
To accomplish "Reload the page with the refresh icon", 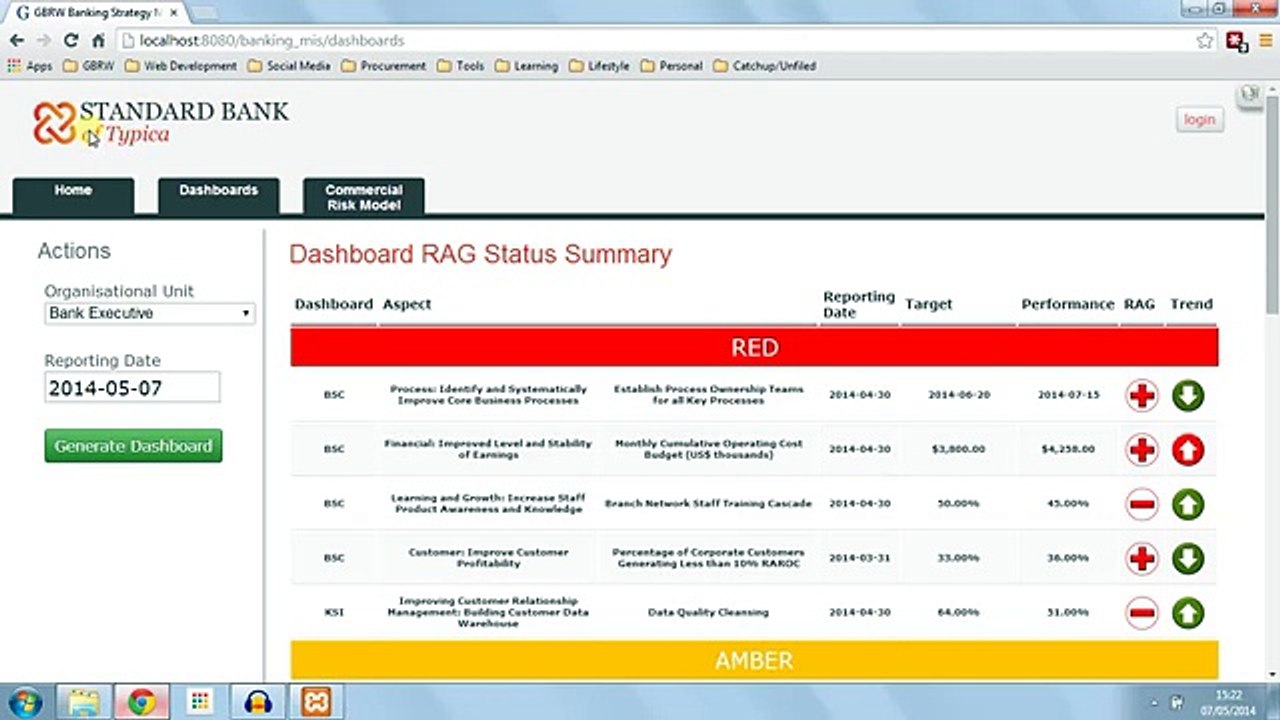I will 70,41.
